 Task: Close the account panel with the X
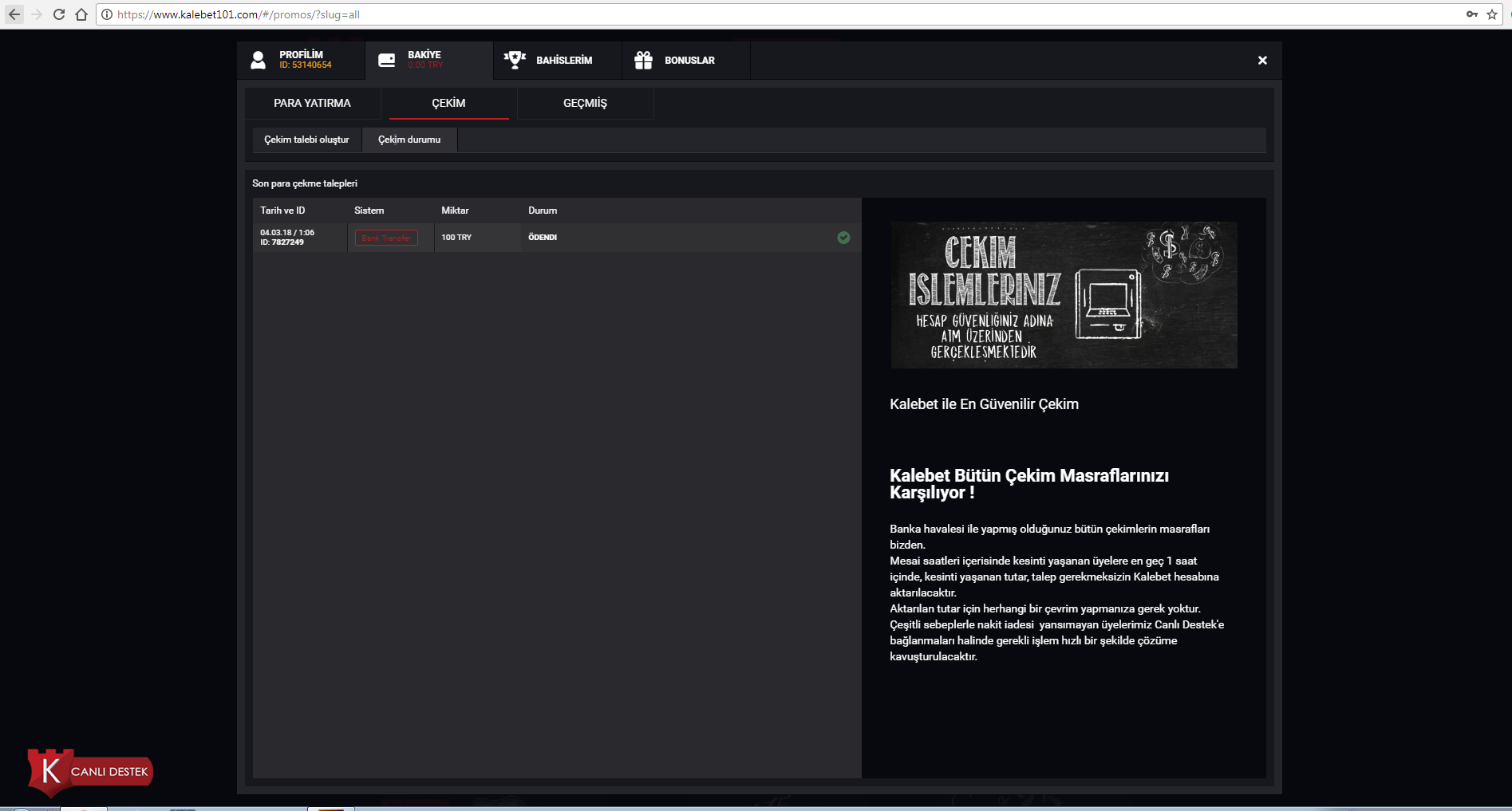[1262, 61]
